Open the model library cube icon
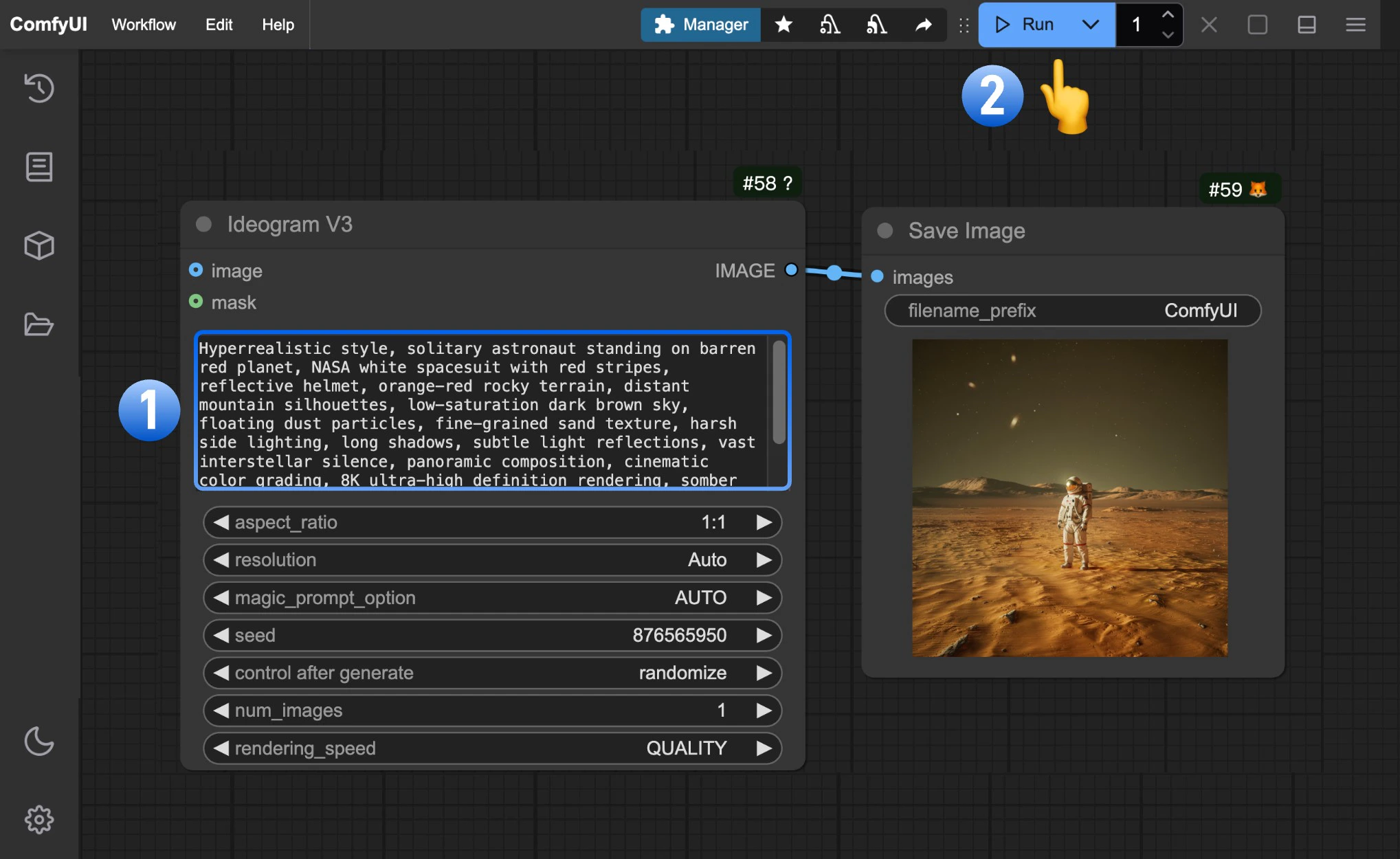 point(38,245)
